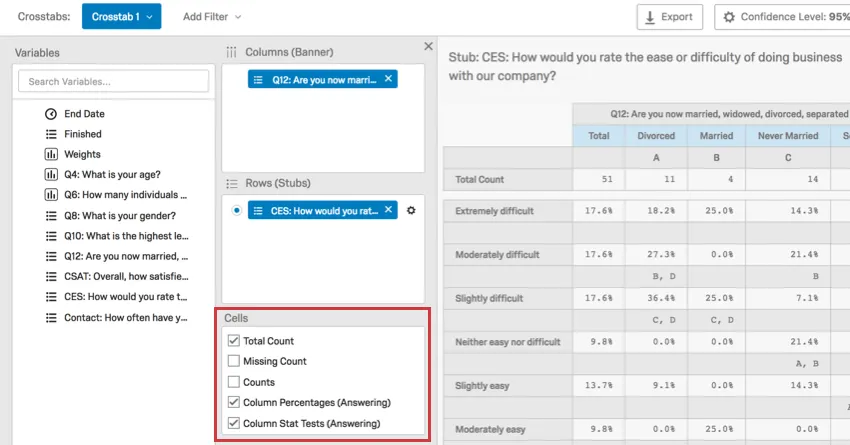Image resolution: width=850 pixels, height=445 pixels.
Task: Open the Crosstab 1 dropdown
Action: click(121, 17)
